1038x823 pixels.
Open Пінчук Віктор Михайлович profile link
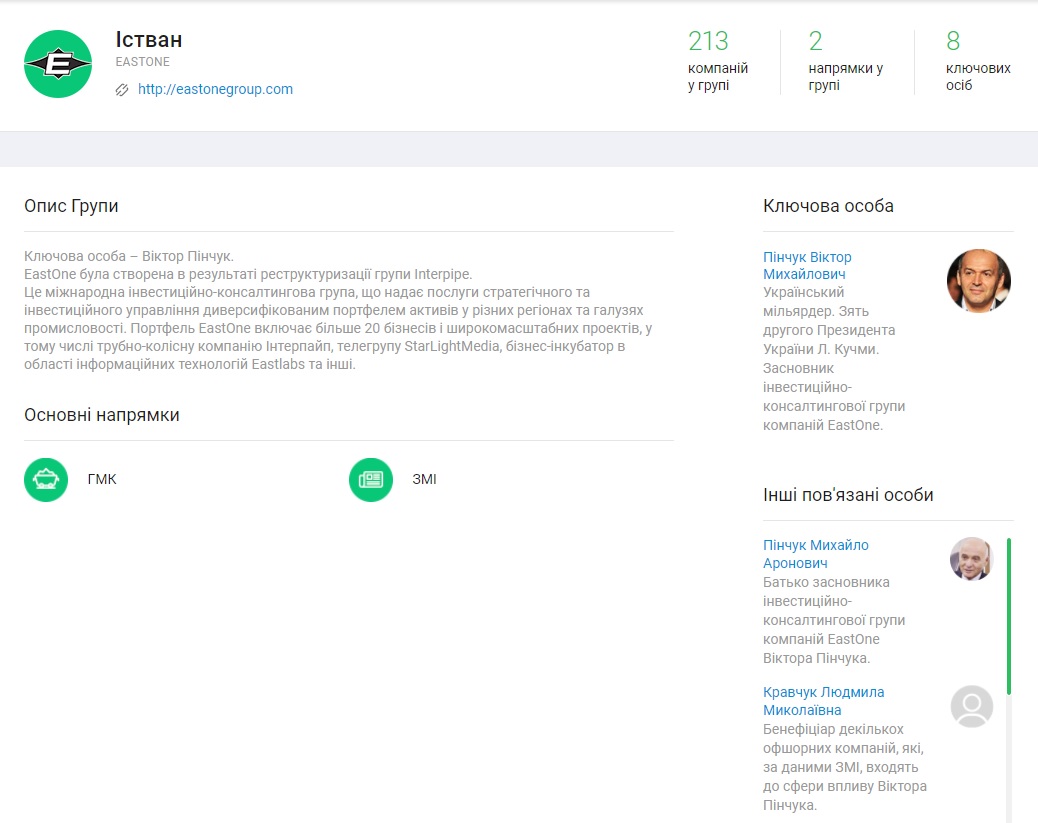coord(807,265)
